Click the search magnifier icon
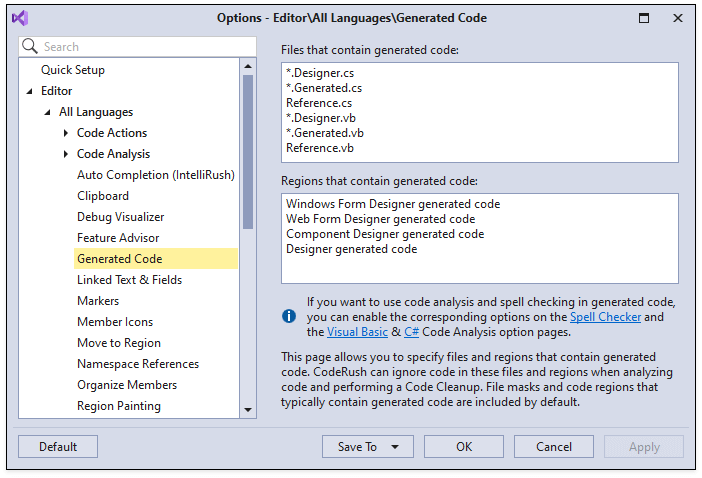The height and width of the screenshot is (478, 702). (30, 47)
